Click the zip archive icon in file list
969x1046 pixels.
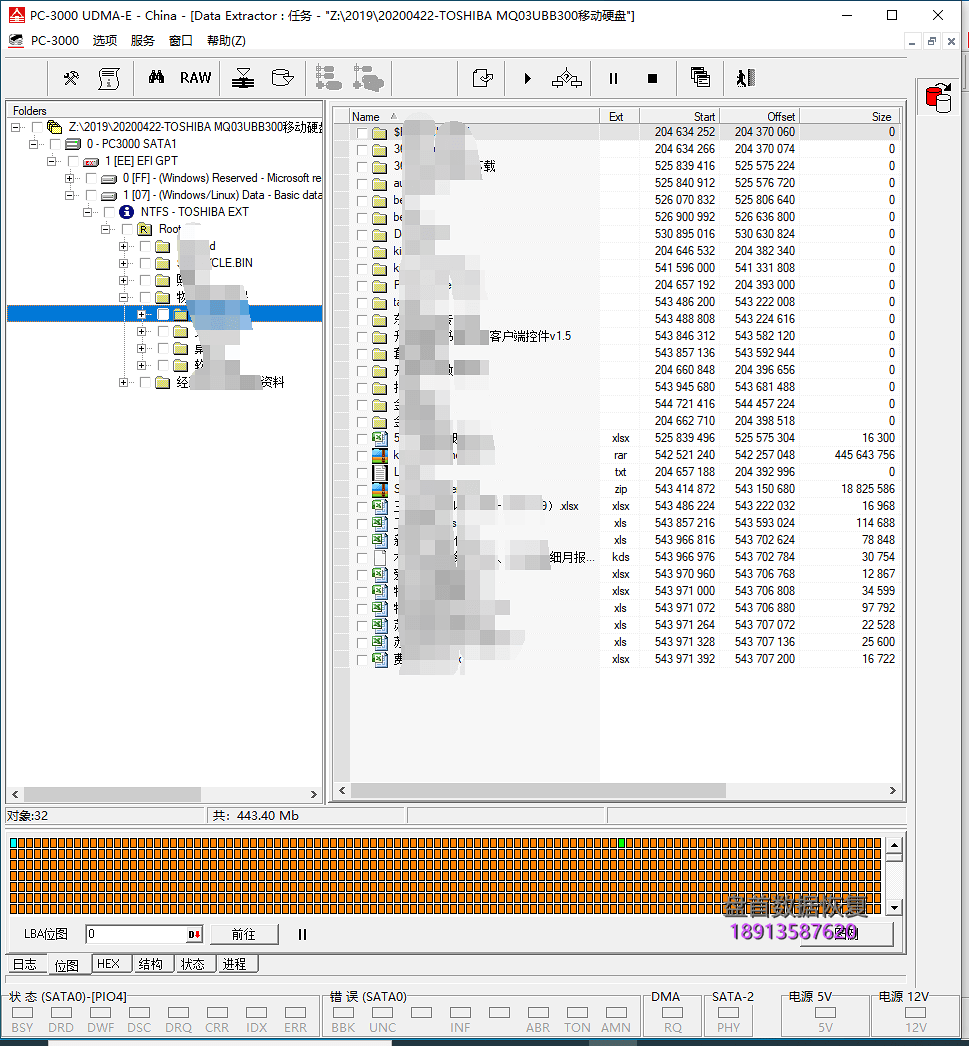pos(380,490)
